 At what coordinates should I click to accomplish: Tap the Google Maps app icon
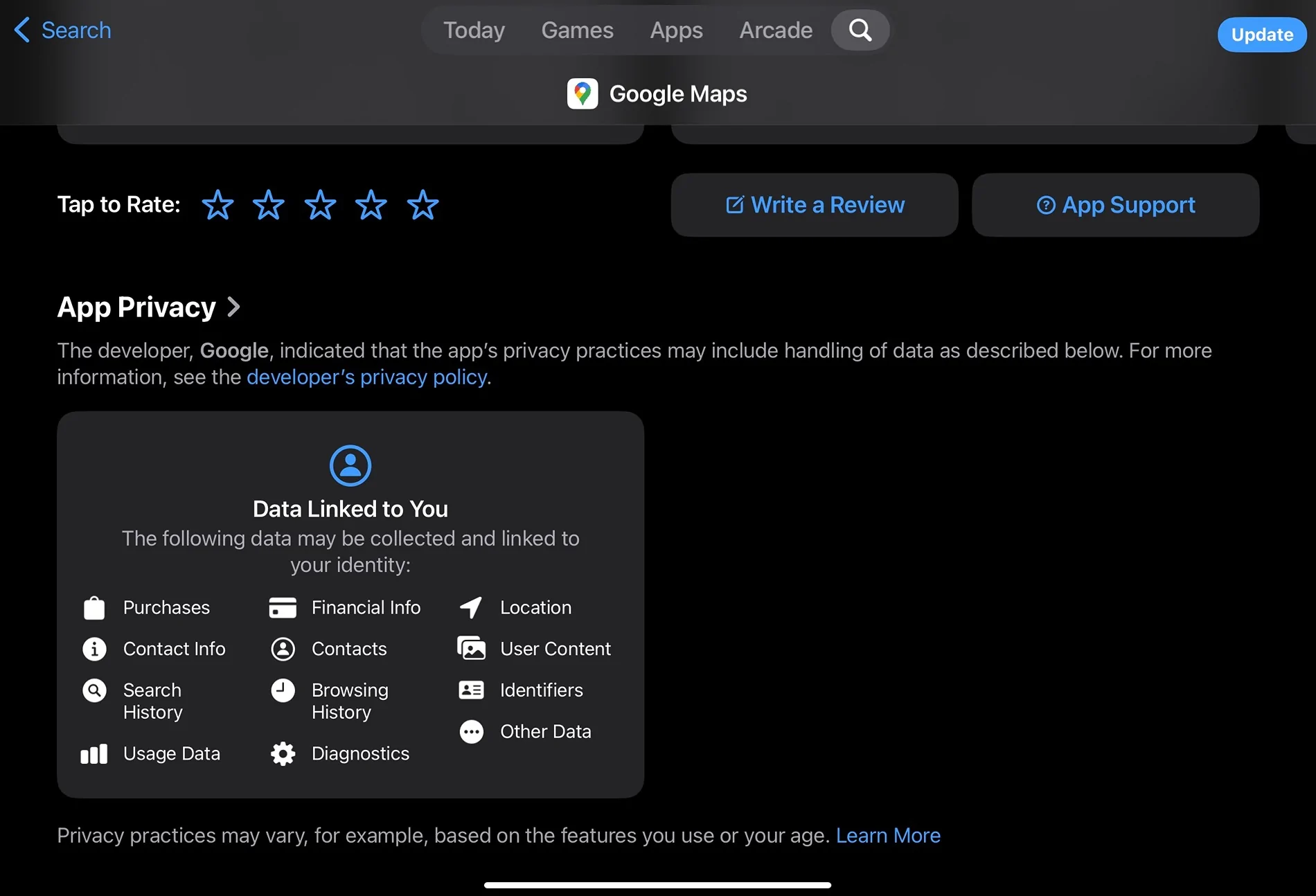pos(583,93)
